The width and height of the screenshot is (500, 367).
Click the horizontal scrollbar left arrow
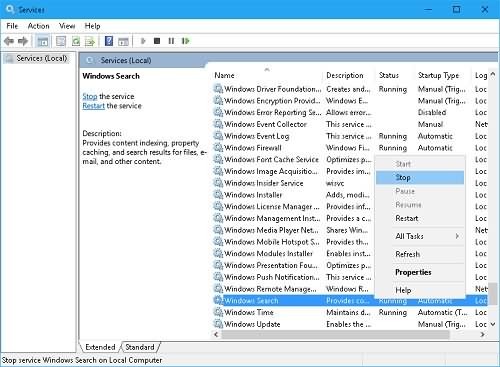pos(216,334)
